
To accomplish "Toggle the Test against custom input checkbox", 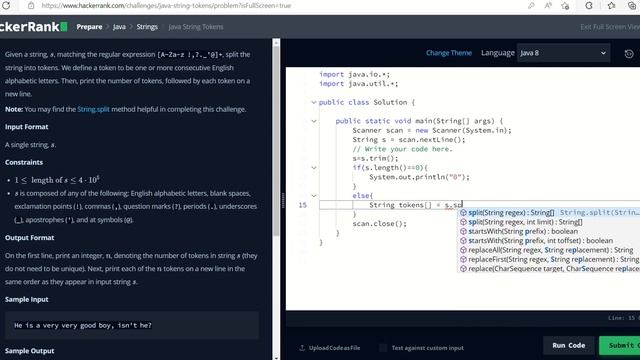I will pyautogui.click(x=383, y=348).
